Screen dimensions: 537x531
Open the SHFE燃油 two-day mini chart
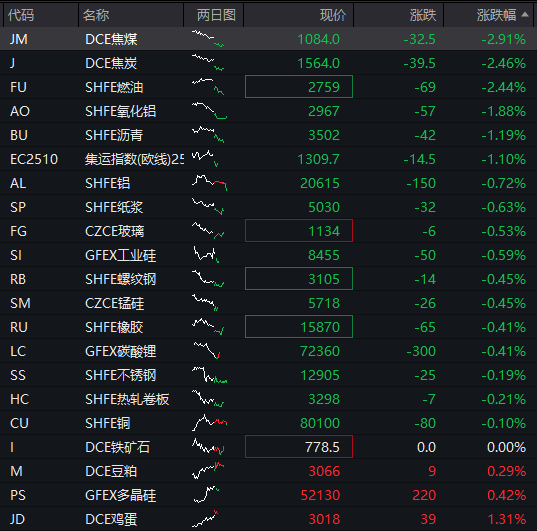(x=208, y=87)
